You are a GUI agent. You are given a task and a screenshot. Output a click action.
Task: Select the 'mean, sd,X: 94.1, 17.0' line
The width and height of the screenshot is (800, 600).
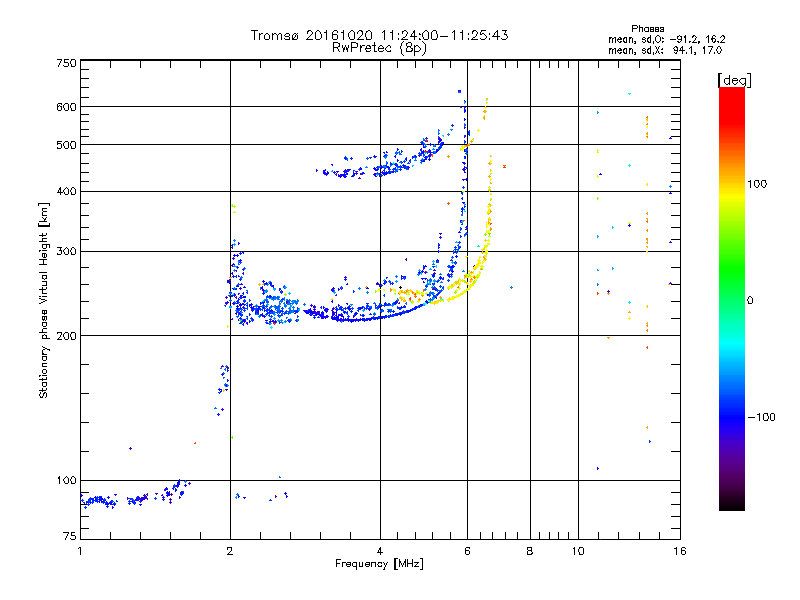tap(665, 50)
